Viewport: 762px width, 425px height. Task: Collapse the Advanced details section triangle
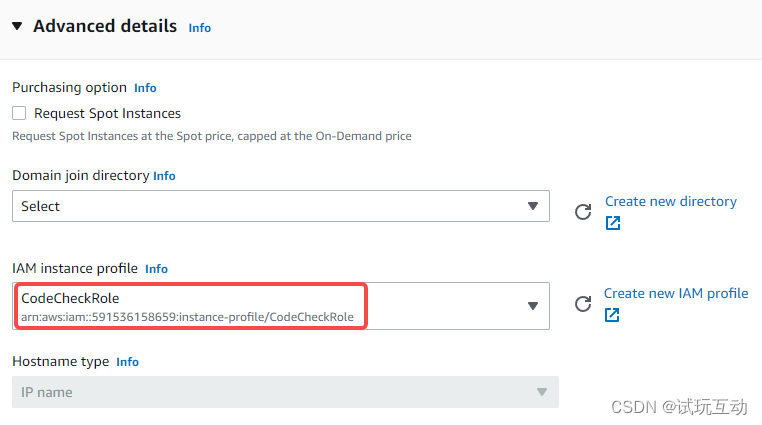tap(17, 26)
